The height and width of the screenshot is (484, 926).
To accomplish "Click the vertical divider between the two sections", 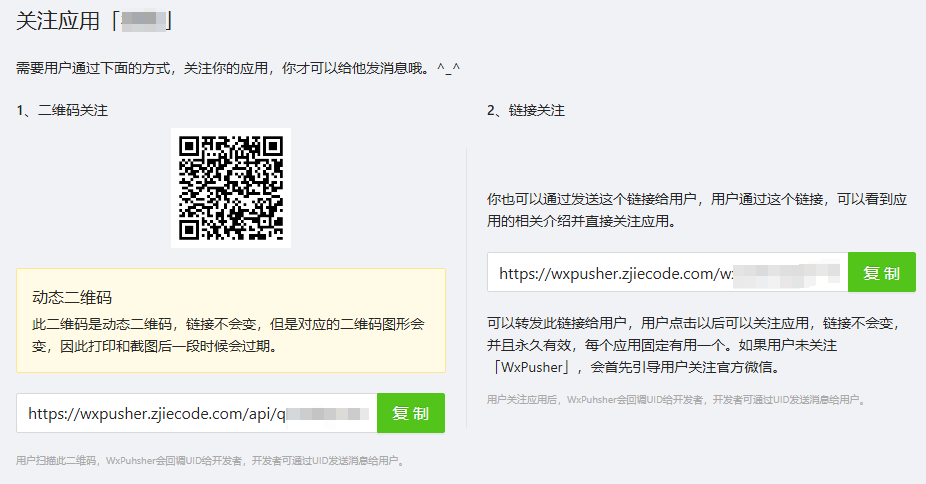I will [x=467, y=290].
